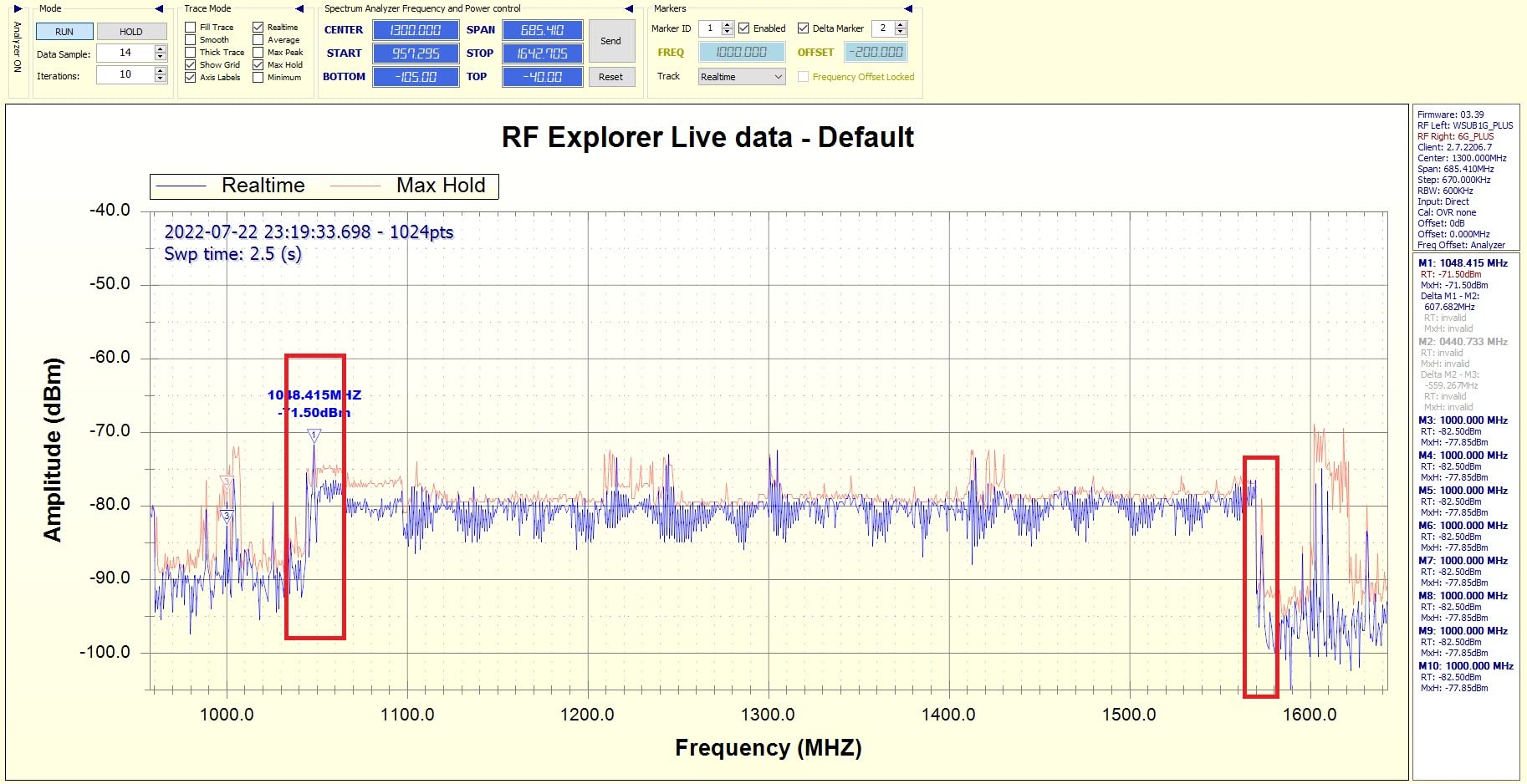Reset the frequency and power settings
Image resolution: width=1527 pixels, height=784 pixels.
(610, 77)
